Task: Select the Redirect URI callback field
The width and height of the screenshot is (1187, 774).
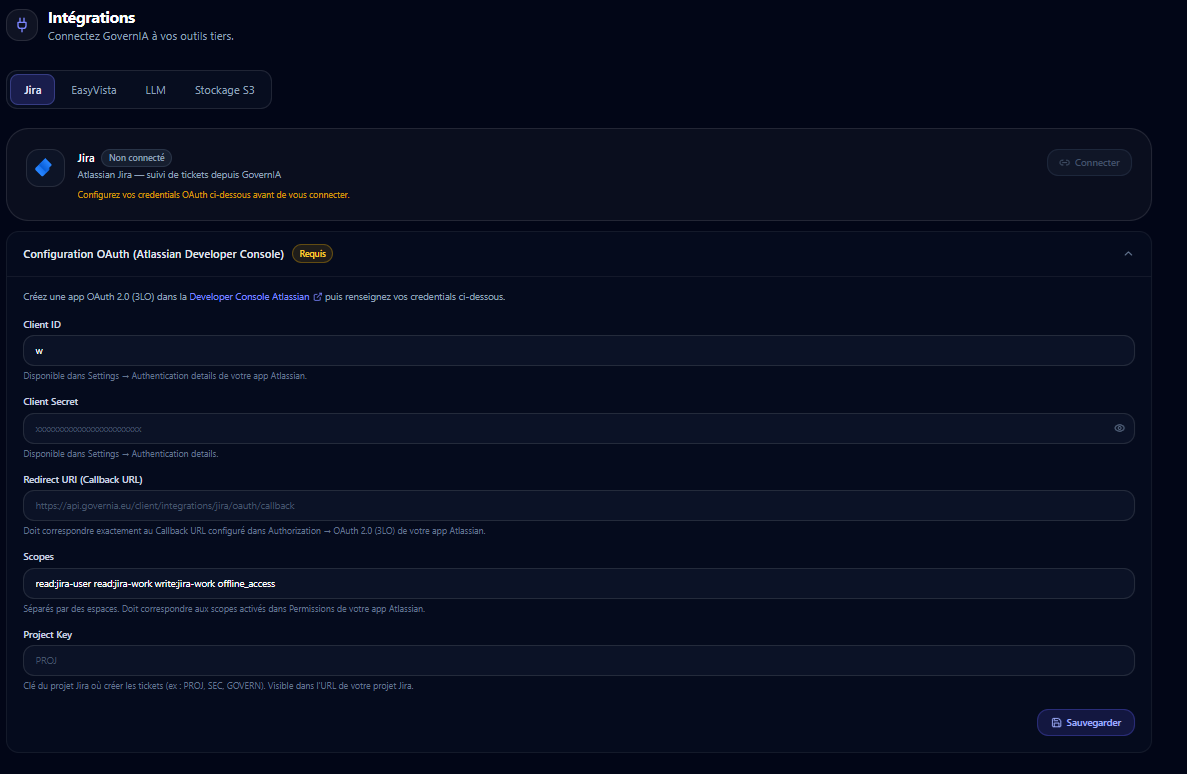Action: (x=578, y=506)
